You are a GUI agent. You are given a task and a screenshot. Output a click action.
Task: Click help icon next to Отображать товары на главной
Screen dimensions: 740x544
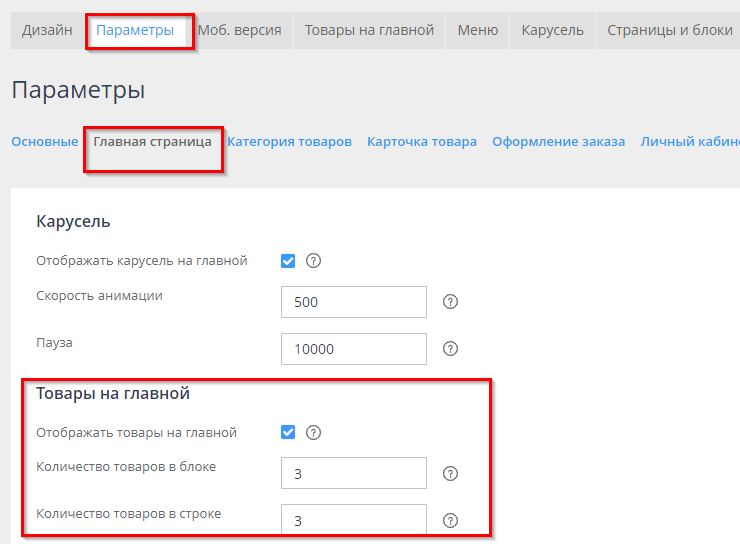coord(313,433)
